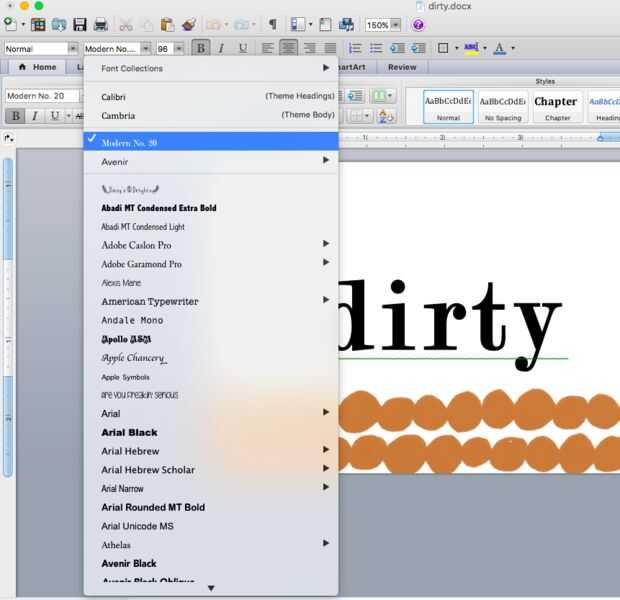Toggle Bold in the formatting toolbar
This screenshot has width=620, height=600.
point(201,48)
